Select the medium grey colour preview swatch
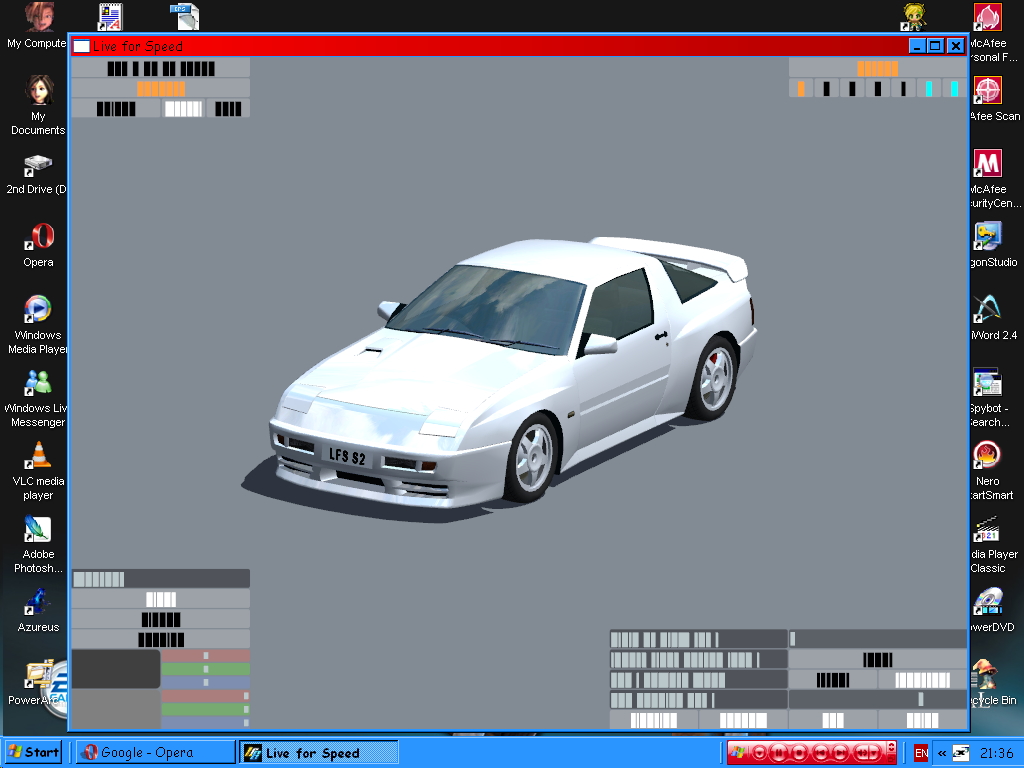This screenshot has height=768, width=1024. coord(116,709)
